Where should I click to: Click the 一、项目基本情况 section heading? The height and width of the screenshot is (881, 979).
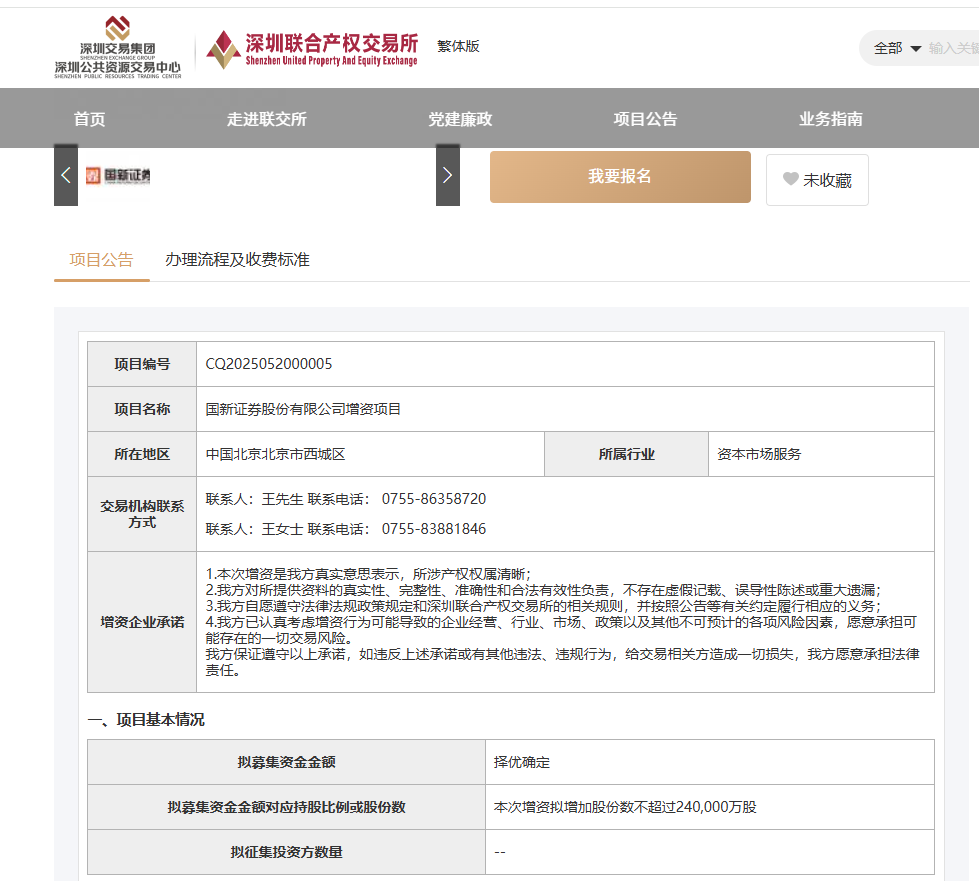(x=146, y=720)
